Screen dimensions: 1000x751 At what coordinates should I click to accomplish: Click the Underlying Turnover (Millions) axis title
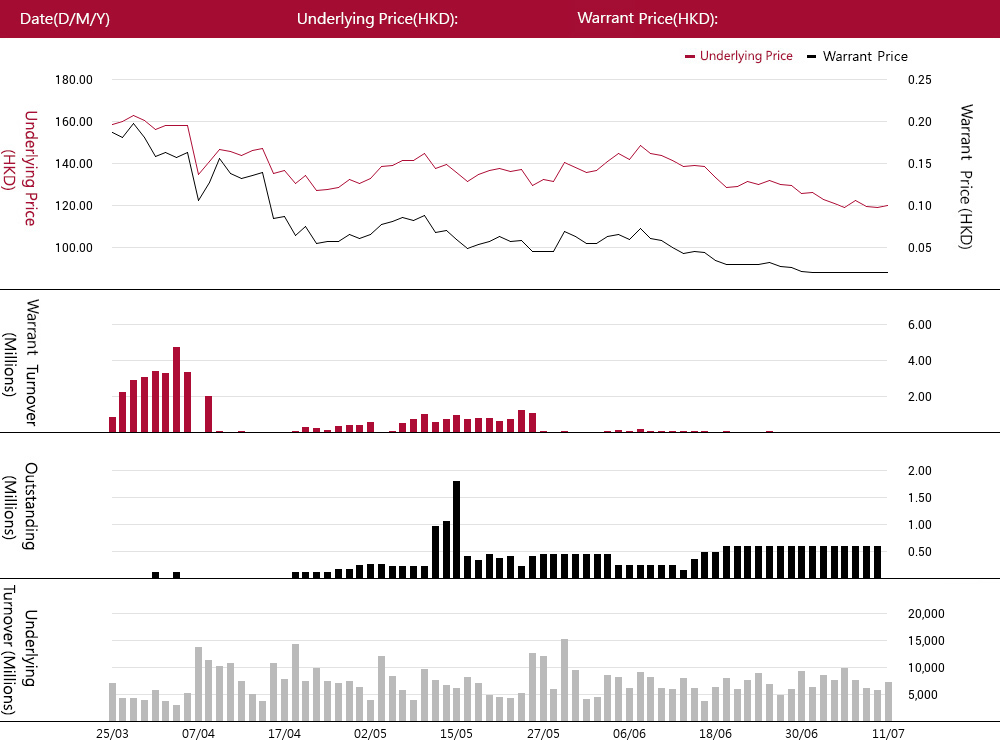[x=19, y=650]
